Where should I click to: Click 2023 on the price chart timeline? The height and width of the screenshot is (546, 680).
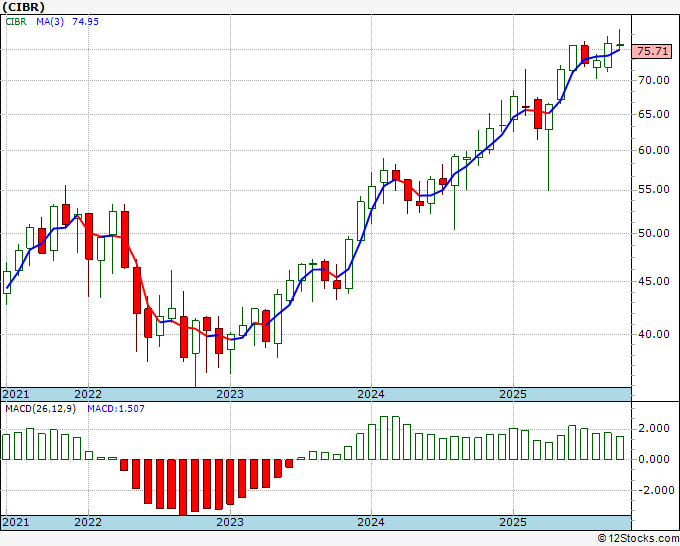(x=230, y=394)
